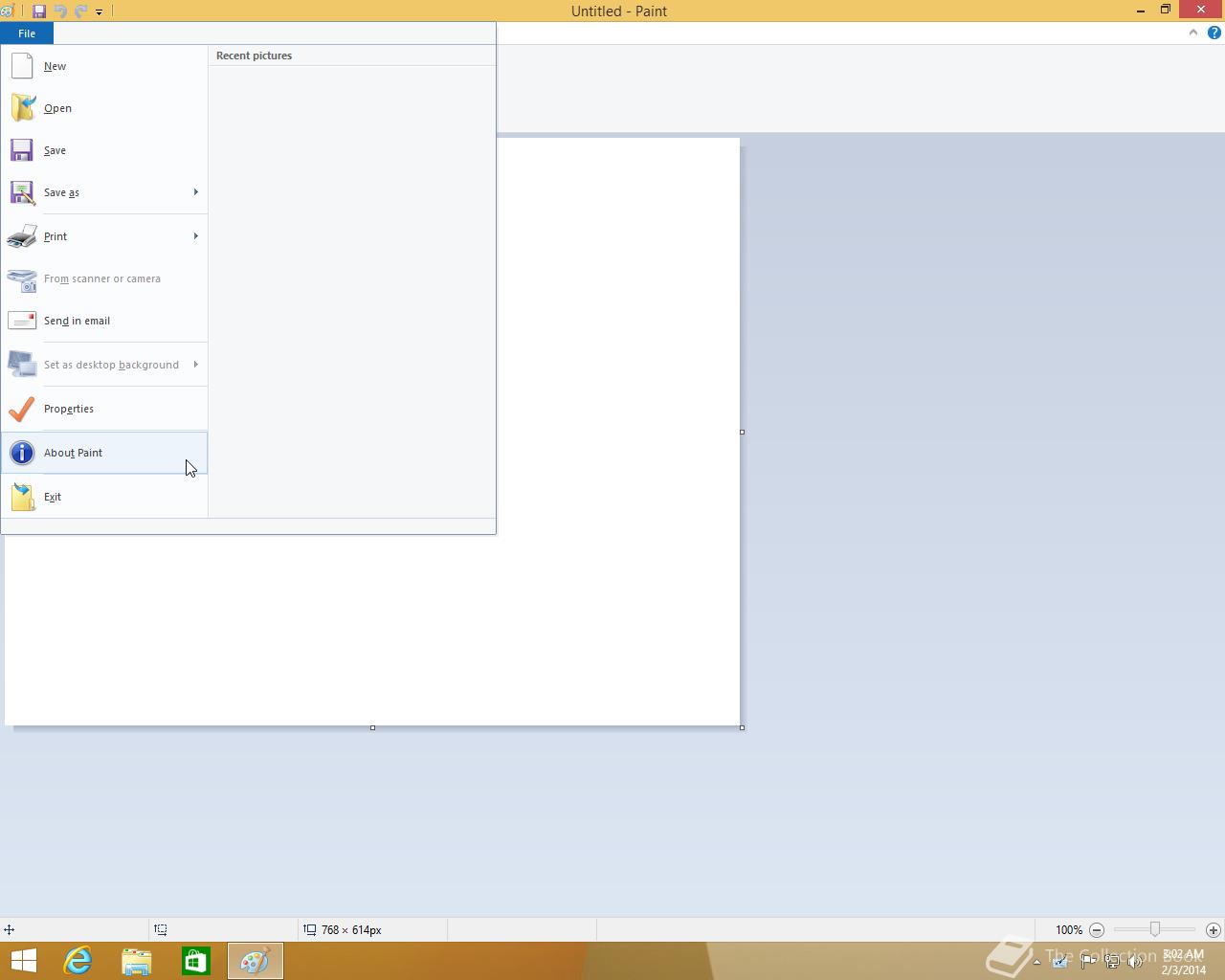The width and height of the screenshot is (1225, 980).
Task: Choose About Paint menu entry
Action: tap(104, 453)
